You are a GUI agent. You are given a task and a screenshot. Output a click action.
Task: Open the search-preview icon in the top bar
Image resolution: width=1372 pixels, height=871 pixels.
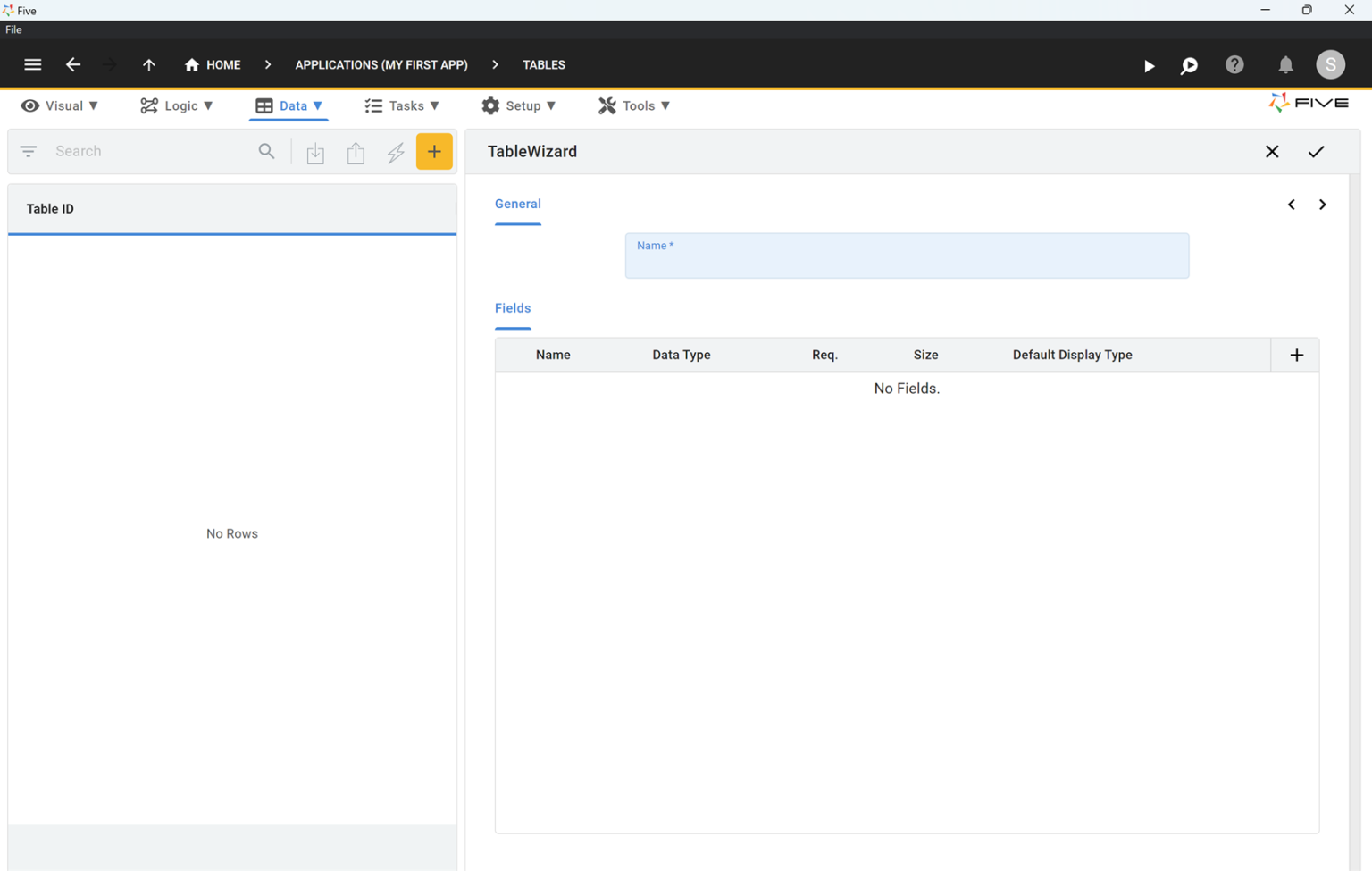1189,65
